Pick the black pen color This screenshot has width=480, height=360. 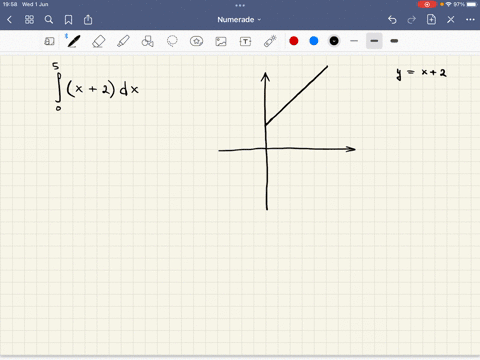click(x=334, y=41)
